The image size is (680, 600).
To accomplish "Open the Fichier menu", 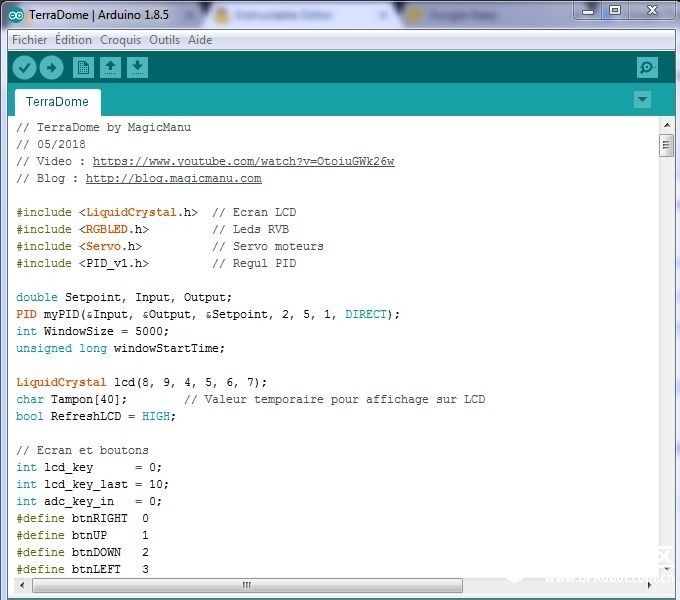I will [x=29, y=40].
